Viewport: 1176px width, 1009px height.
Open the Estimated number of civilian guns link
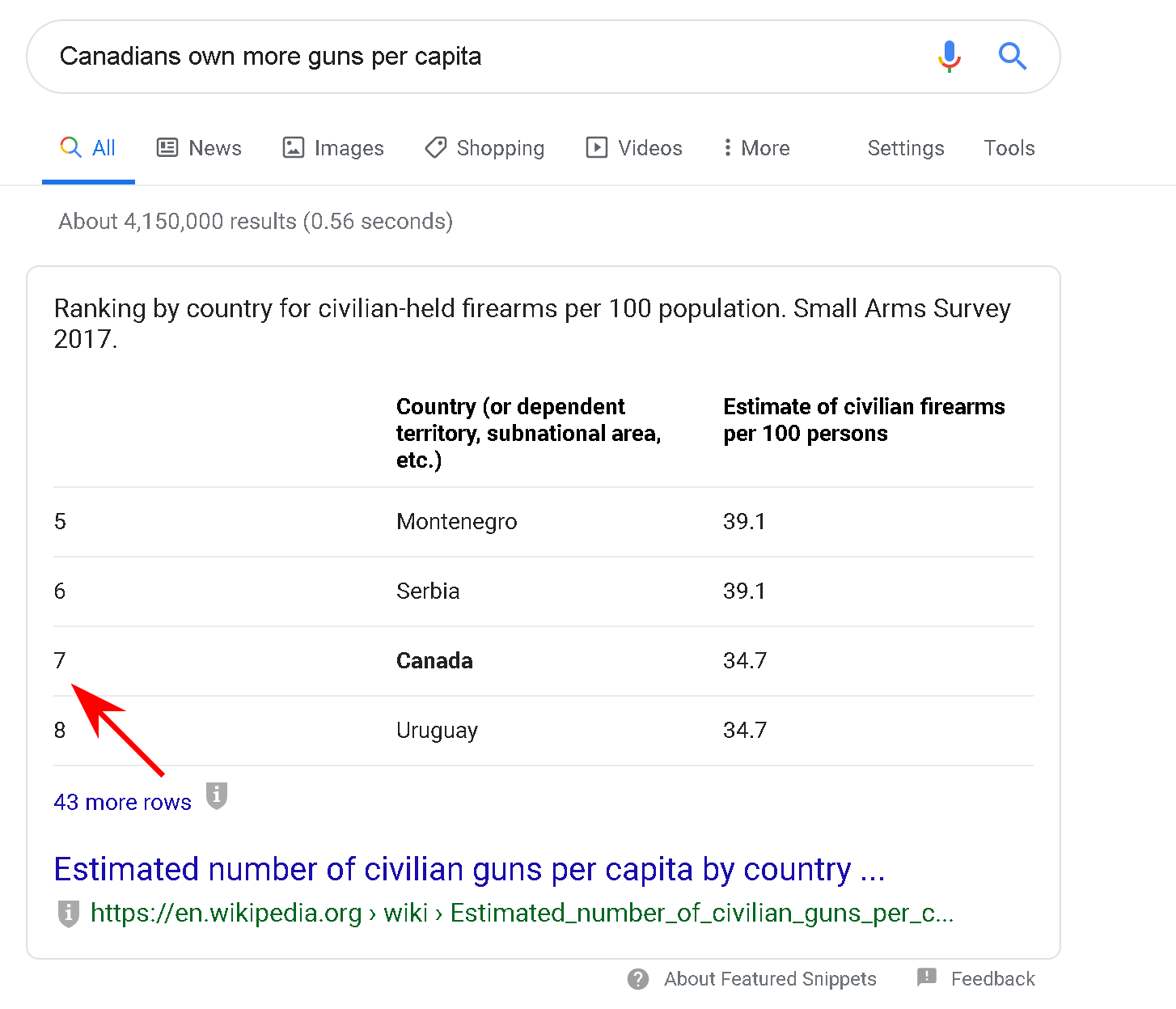pos(469,869)
